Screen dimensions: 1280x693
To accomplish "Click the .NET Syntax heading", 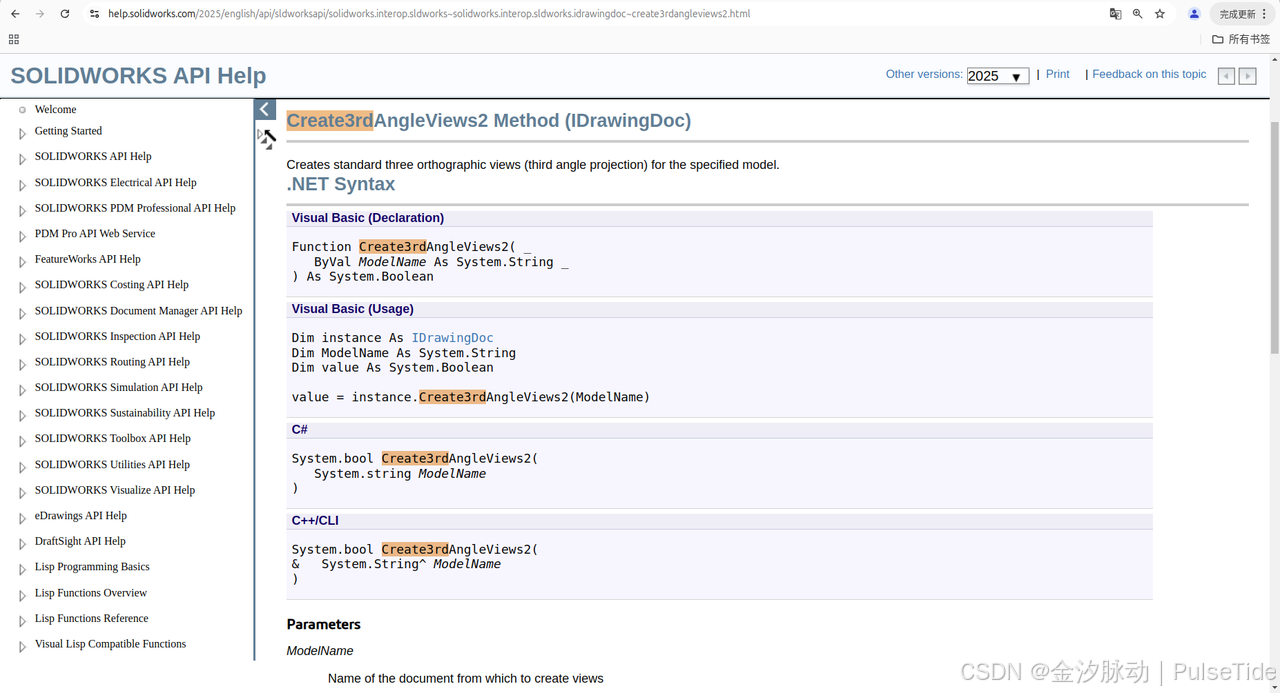I will click(341, 184).
